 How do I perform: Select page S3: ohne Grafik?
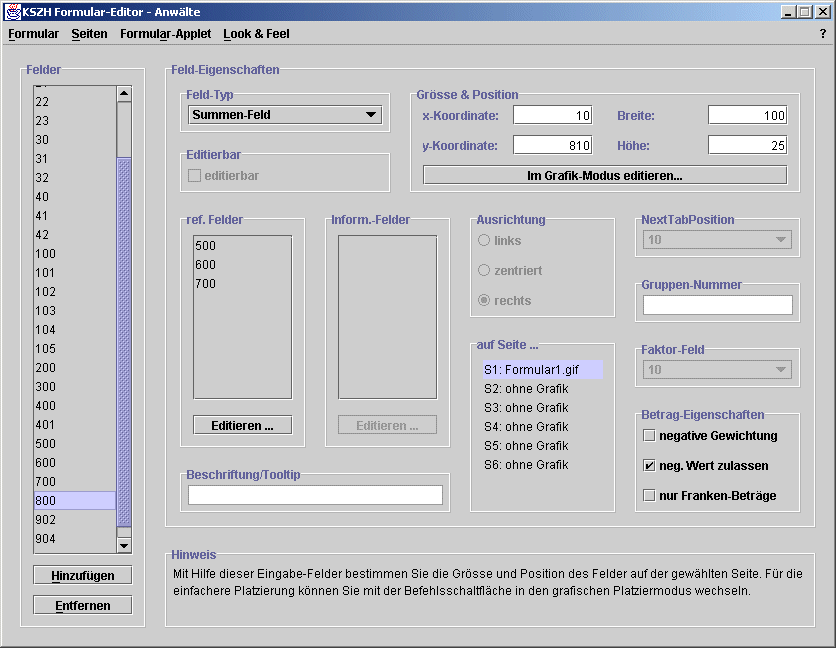[543, 407]
